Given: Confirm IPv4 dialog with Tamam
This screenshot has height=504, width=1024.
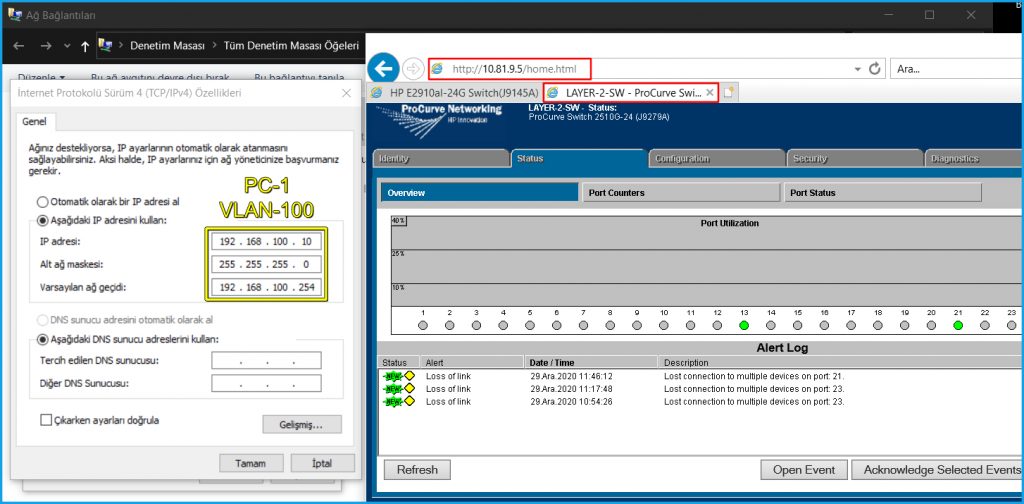Looking at the screenshot, I should point(251,464).
